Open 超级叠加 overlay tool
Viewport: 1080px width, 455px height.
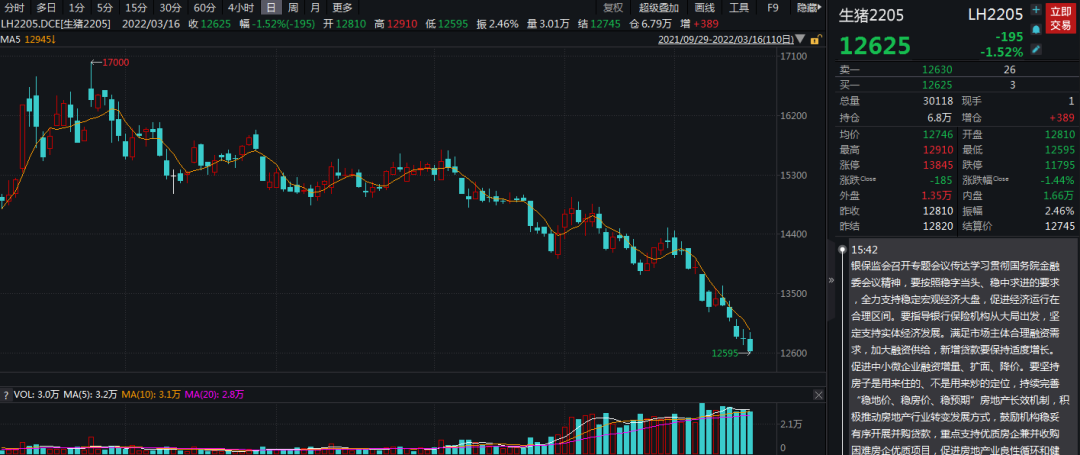point(658,8)
